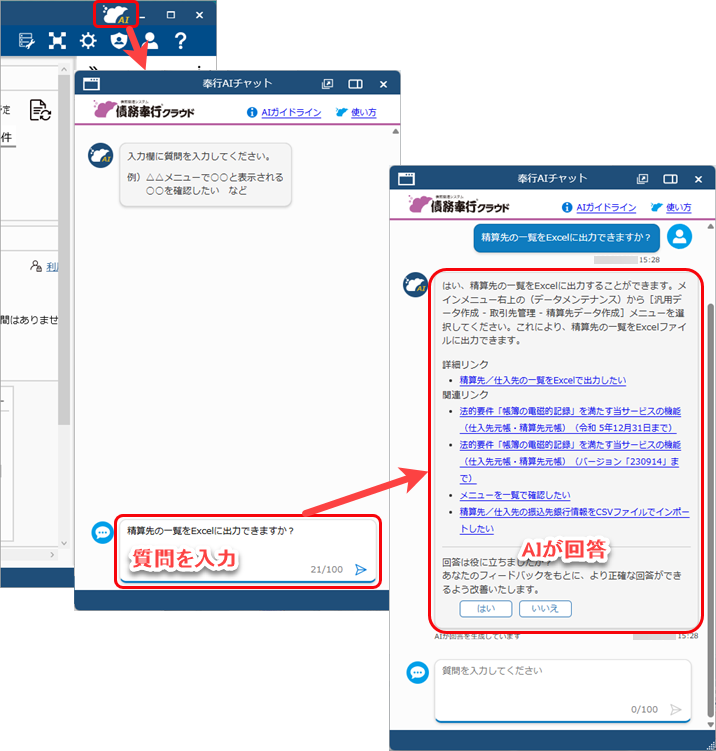Viewport: 716px width, 751px height.
Task: Click はい feedback button
Action: 486,608
